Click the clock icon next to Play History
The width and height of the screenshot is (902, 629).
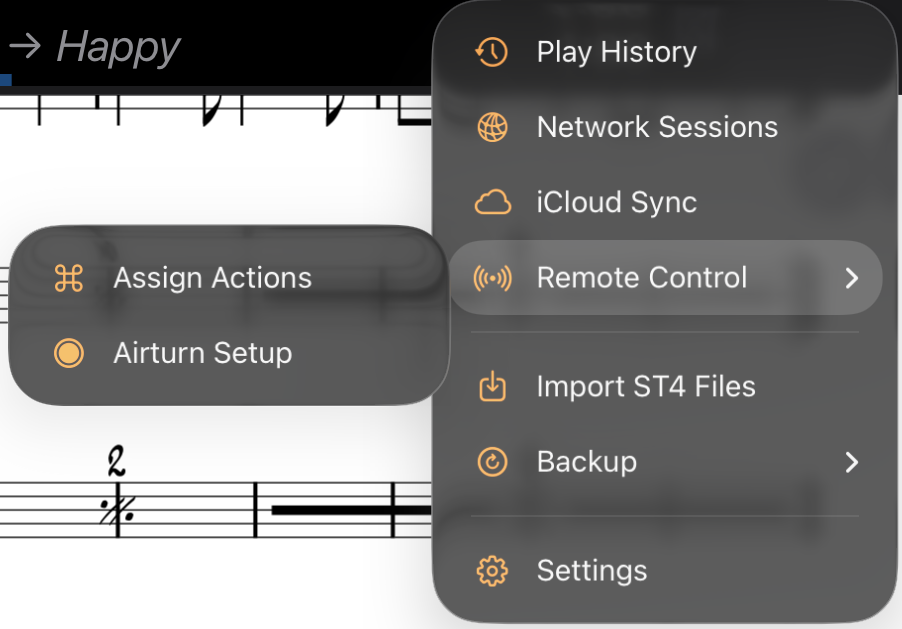[x=490, y=52]
